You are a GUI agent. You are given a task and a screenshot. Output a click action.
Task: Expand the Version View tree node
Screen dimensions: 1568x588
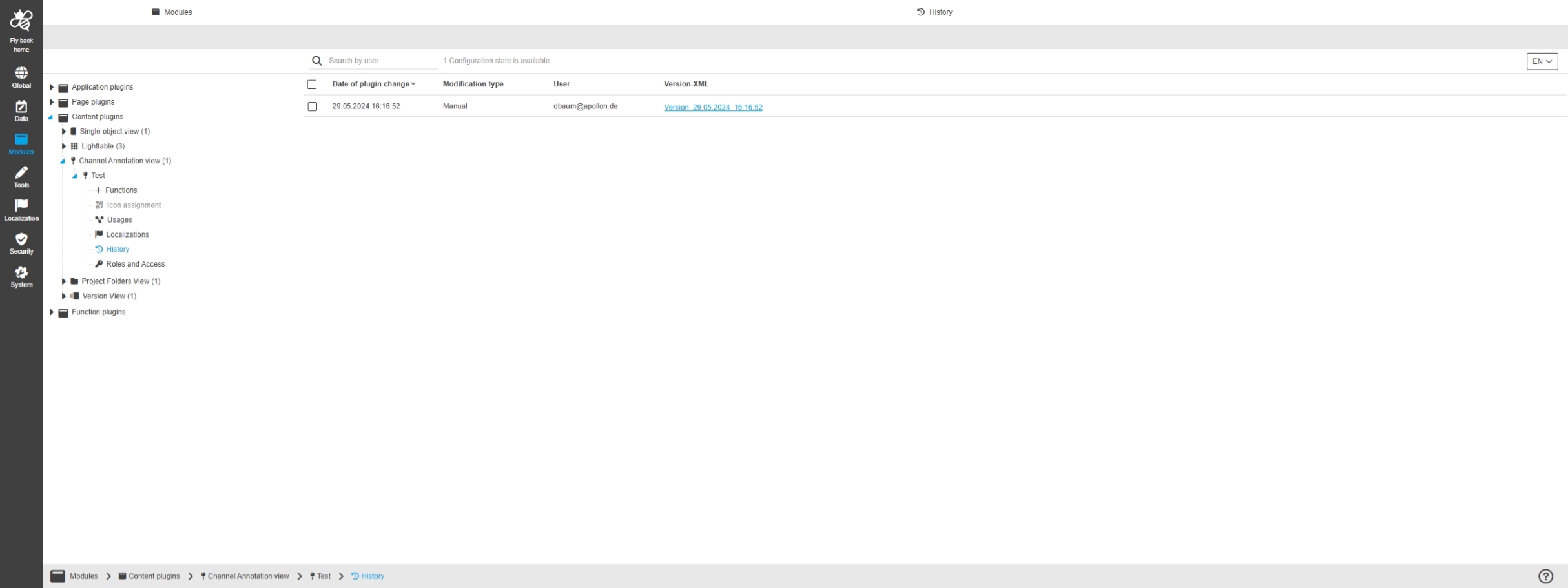pyautogui.click(x=64, y=296)
